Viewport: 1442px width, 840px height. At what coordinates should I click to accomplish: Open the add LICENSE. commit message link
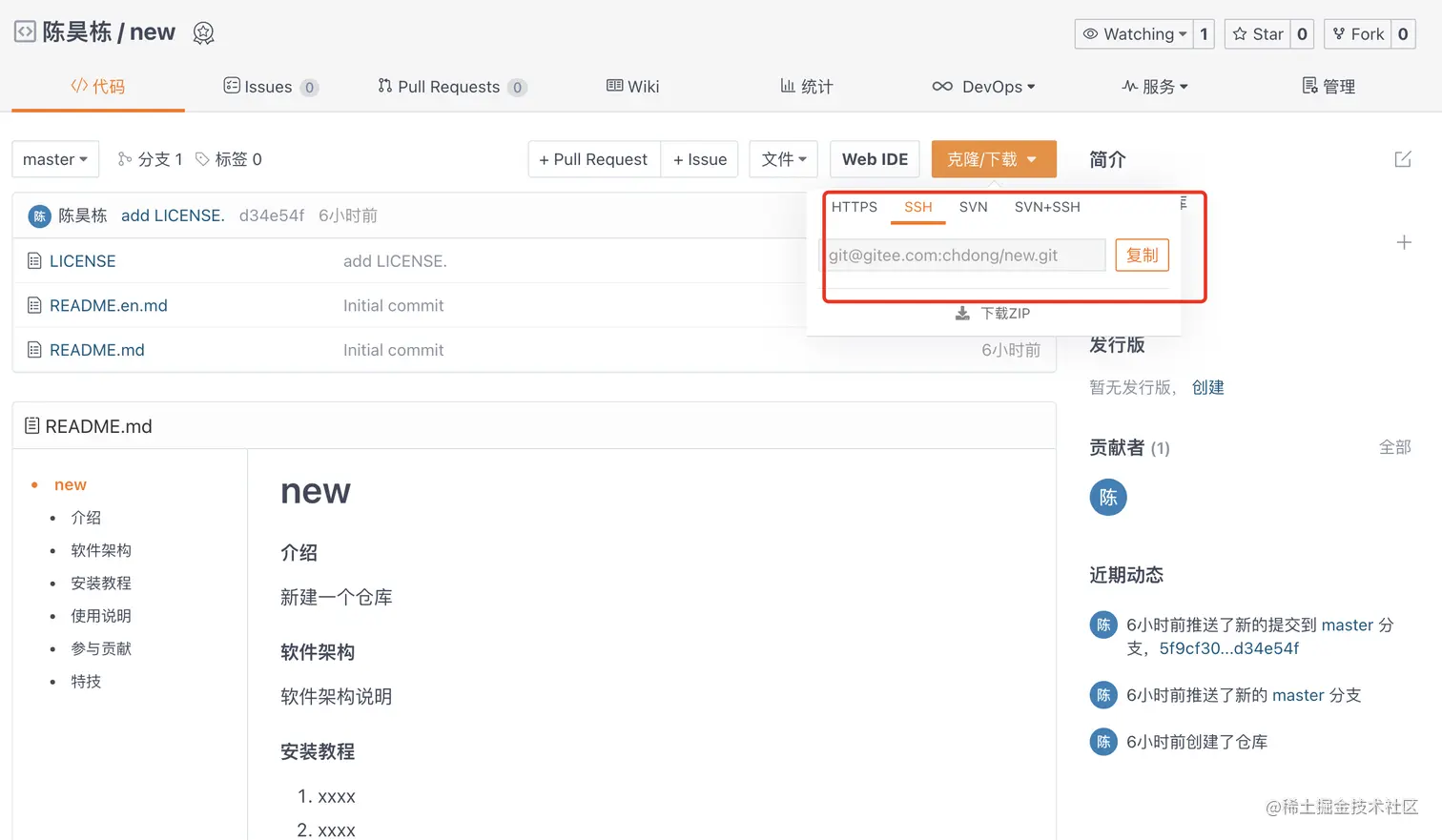[x=173, y=215]
